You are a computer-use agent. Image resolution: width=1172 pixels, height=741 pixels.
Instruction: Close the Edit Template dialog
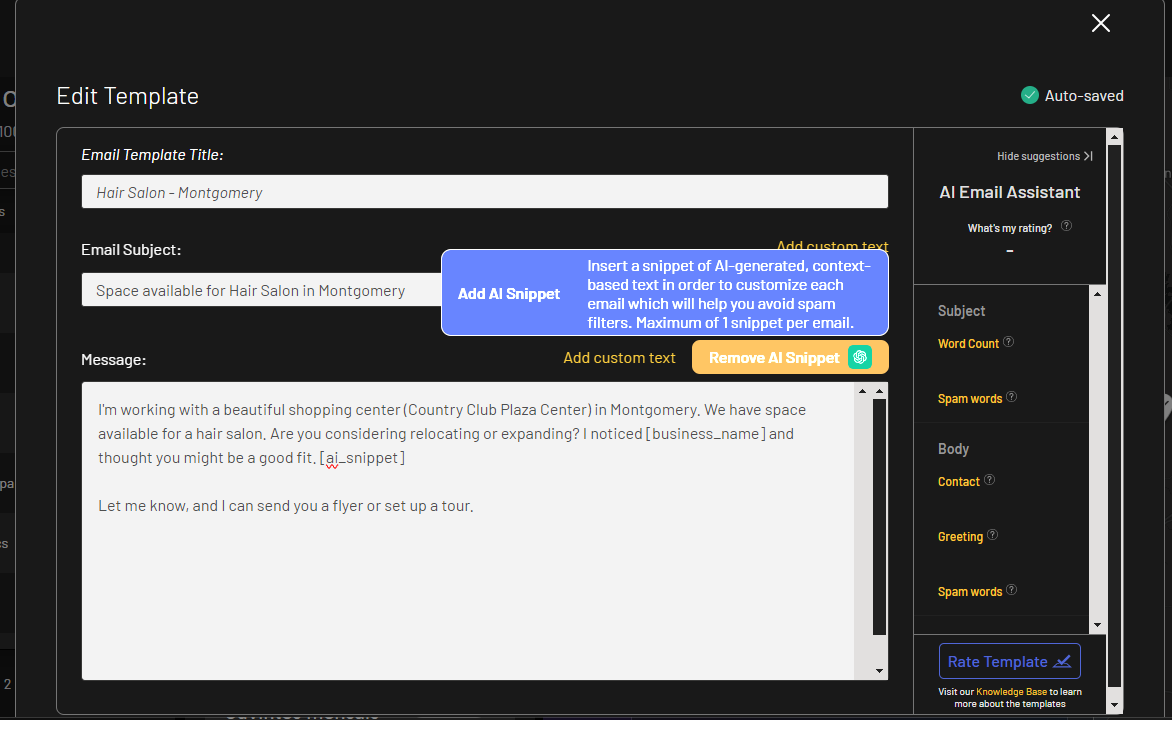[x=1100, y=23]
